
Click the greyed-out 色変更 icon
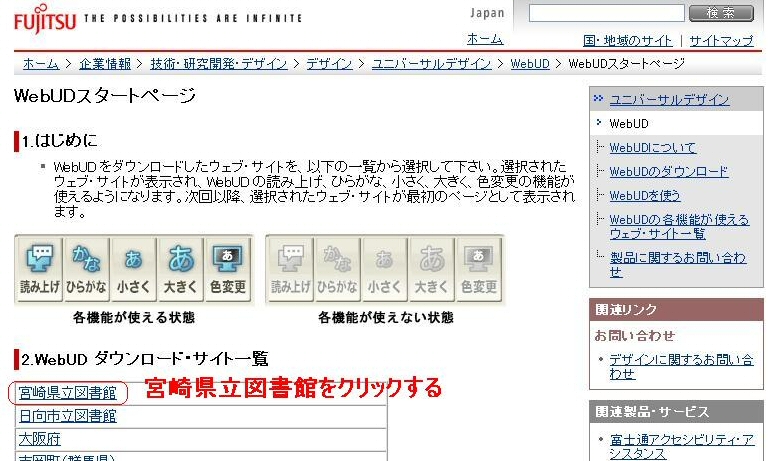478,269
